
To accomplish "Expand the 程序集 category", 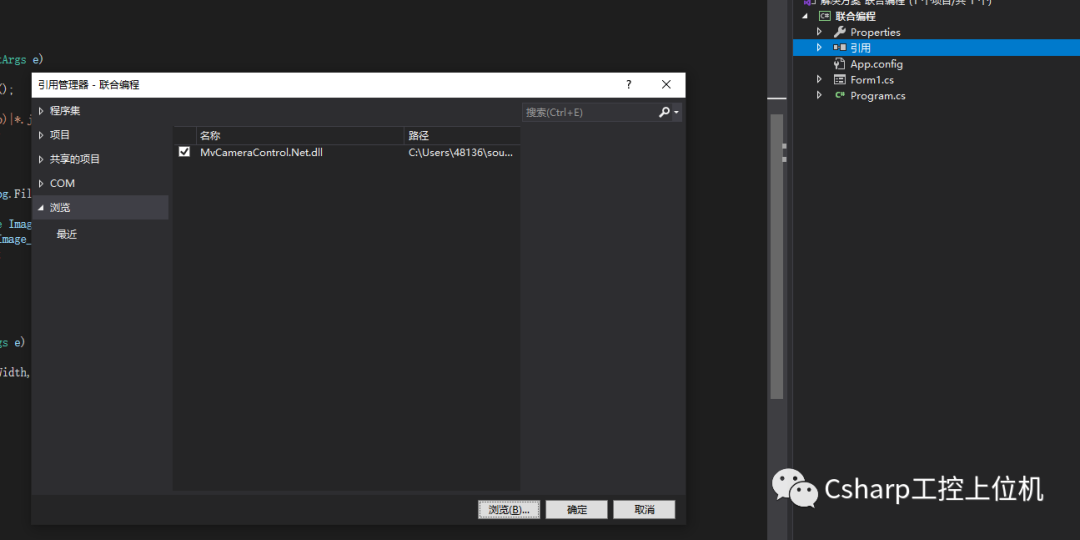I will (x=41, y=111).
